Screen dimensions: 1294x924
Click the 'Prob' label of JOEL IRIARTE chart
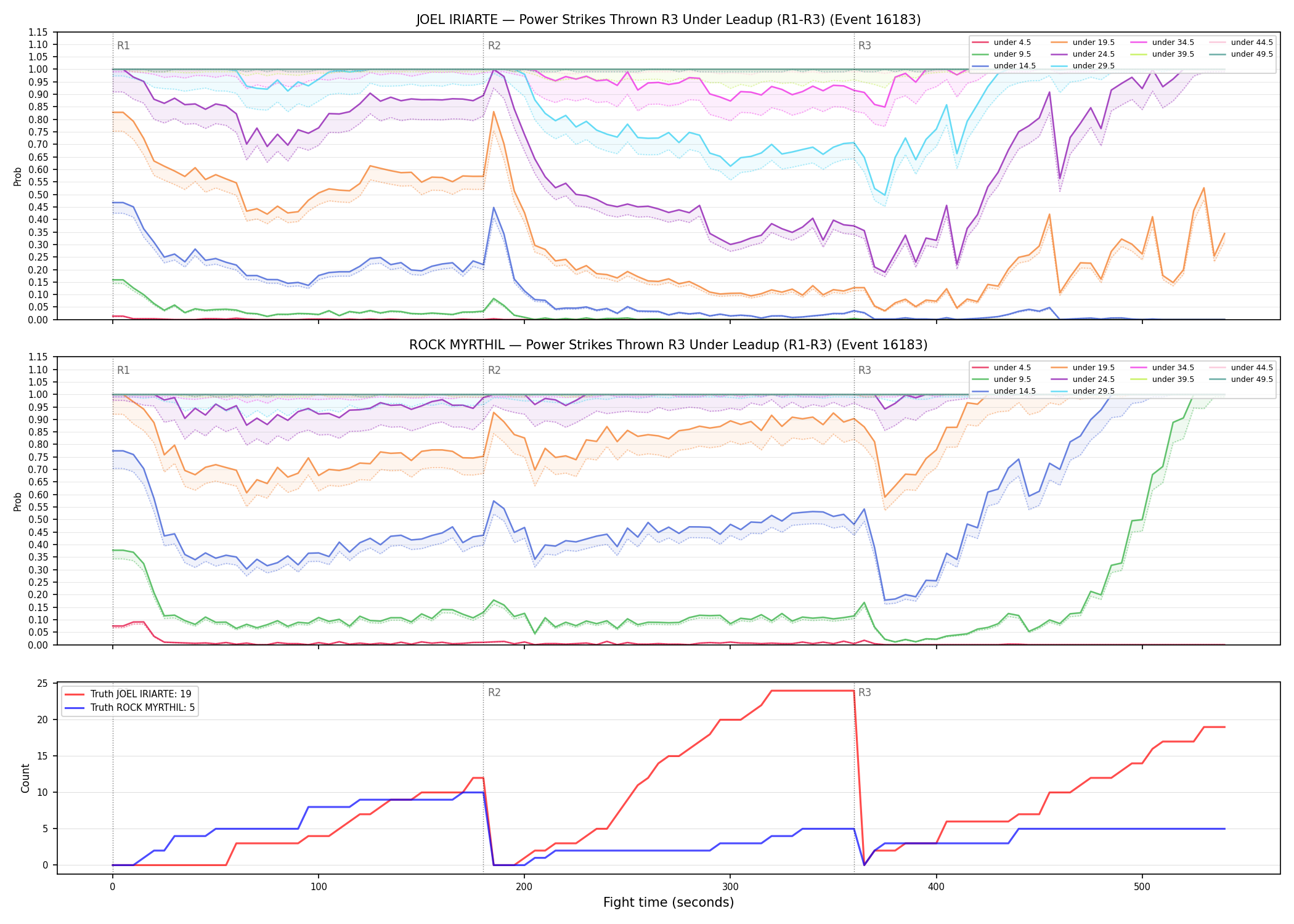18,176
